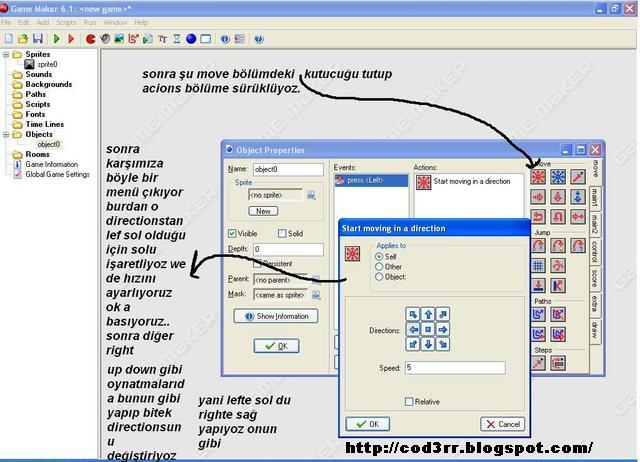This screenshot has width=640, height=462.
Task: Pick the Reverse Vertical action icon
Action: tap(558, 216)
